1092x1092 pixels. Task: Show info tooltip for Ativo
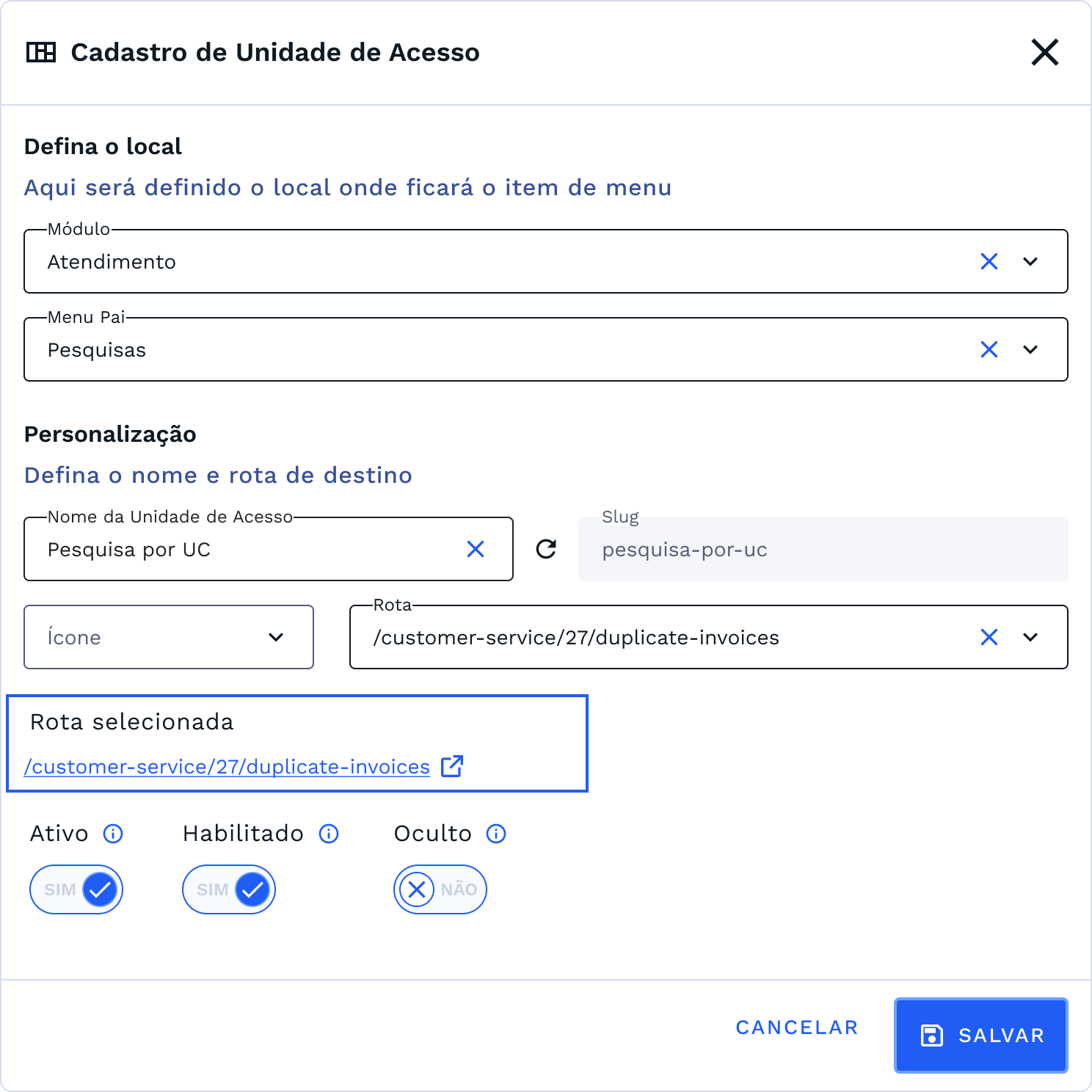click(x=113, y=834)
